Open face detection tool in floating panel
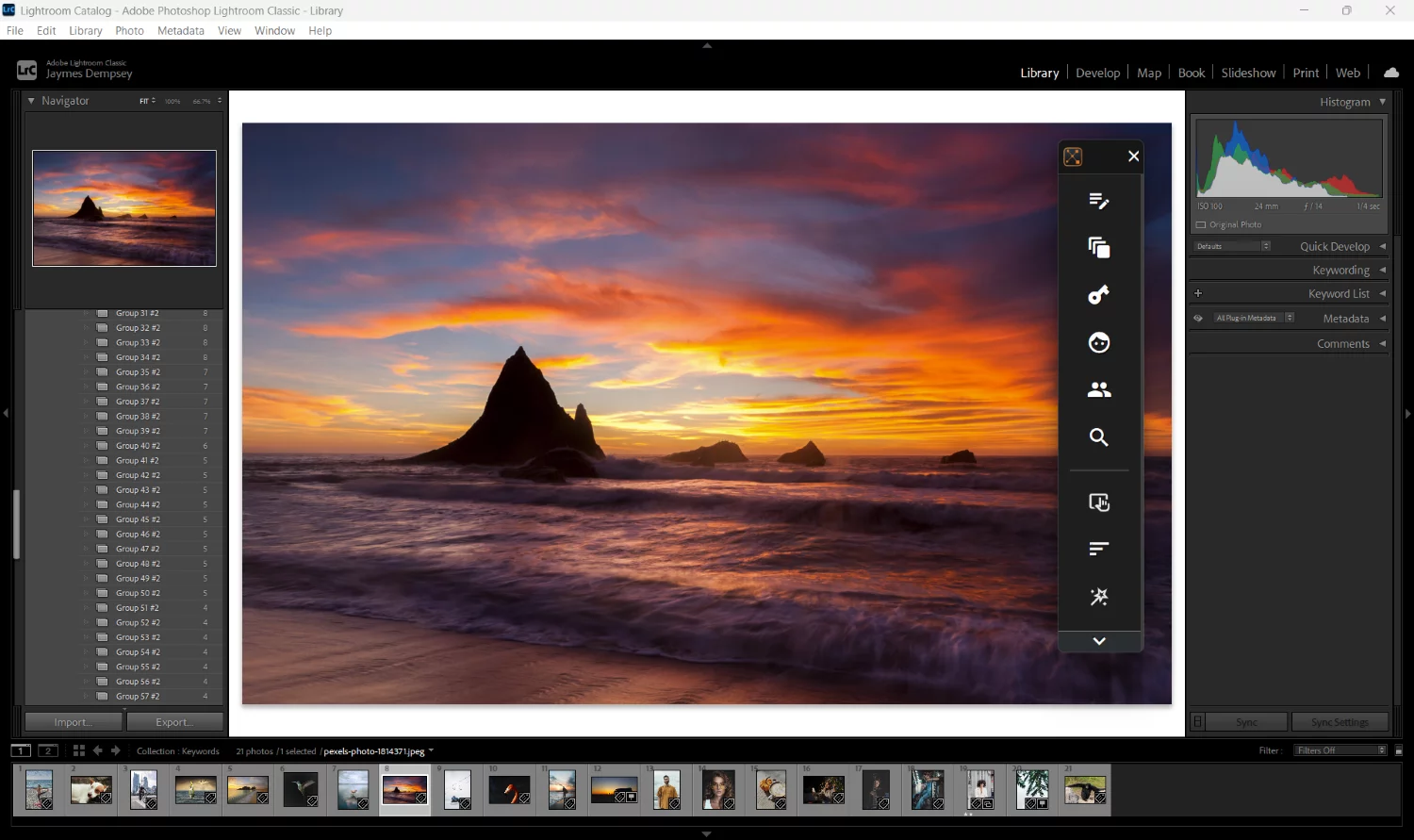Viewport: 1414px width, 840px height. pos(1098,342)
